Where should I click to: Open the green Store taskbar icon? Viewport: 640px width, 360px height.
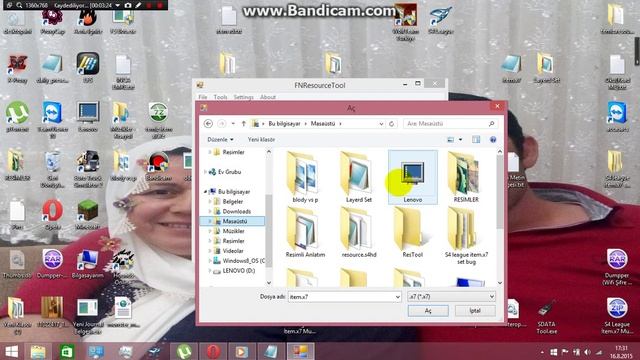67,351
